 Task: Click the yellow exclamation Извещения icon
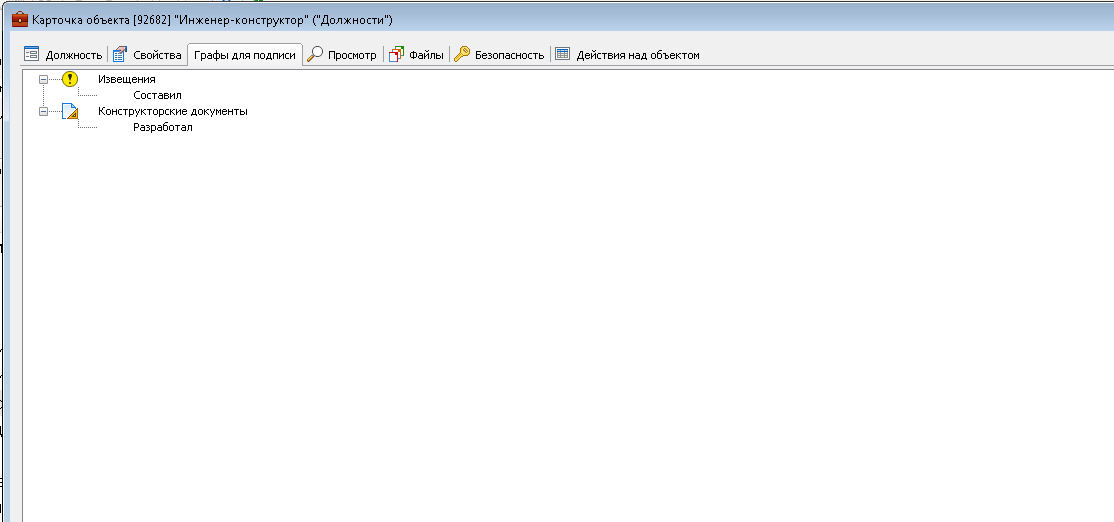click(70, 79)
